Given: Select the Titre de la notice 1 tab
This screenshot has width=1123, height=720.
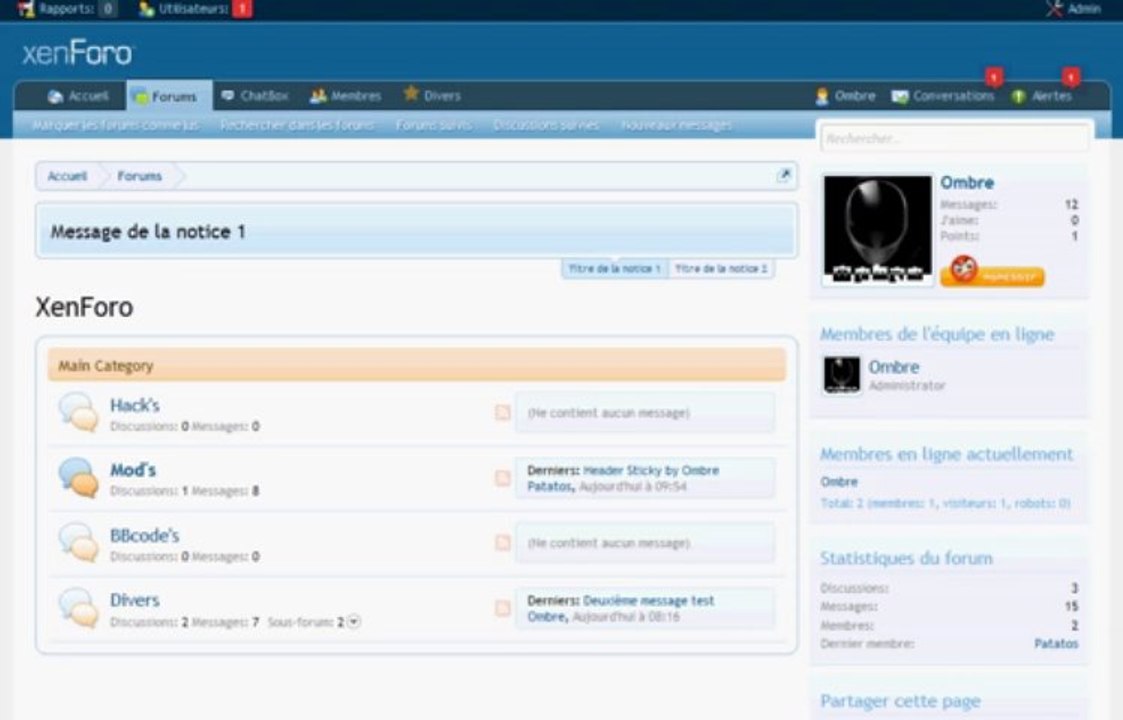Looking at the screenshot, I should pos(614,269).
